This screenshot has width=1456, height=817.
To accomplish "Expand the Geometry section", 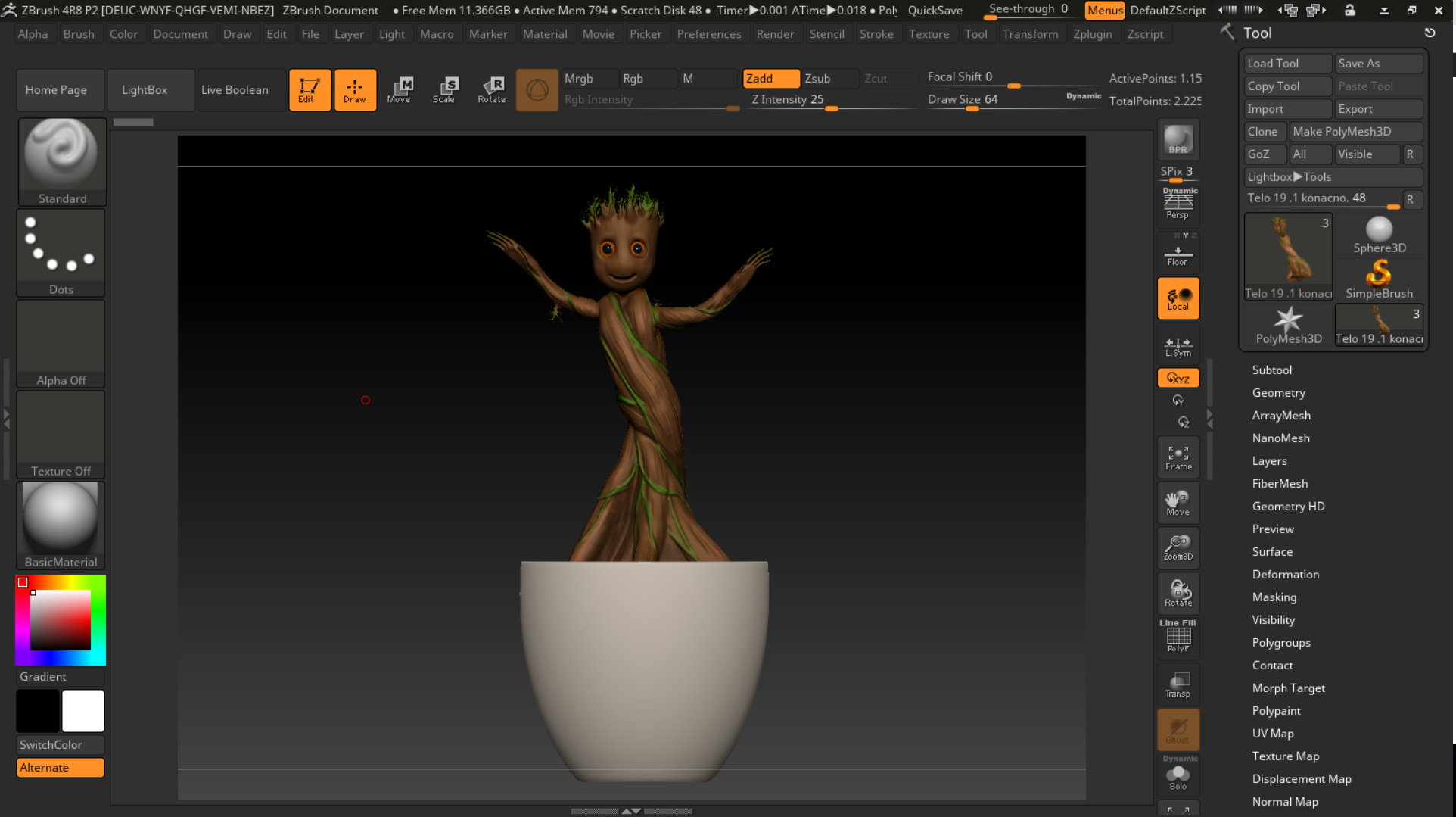I will (1279, 393).
